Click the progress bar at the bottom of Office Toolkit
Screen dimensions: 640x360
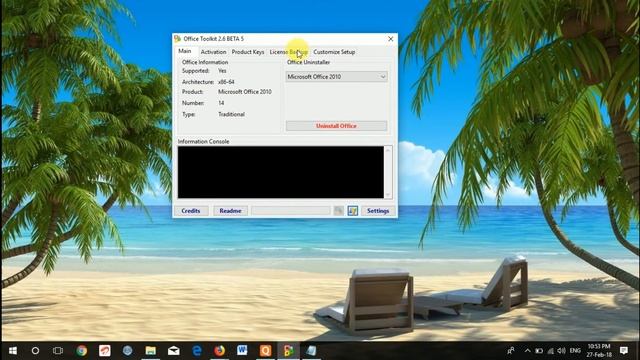coord(291,211)
